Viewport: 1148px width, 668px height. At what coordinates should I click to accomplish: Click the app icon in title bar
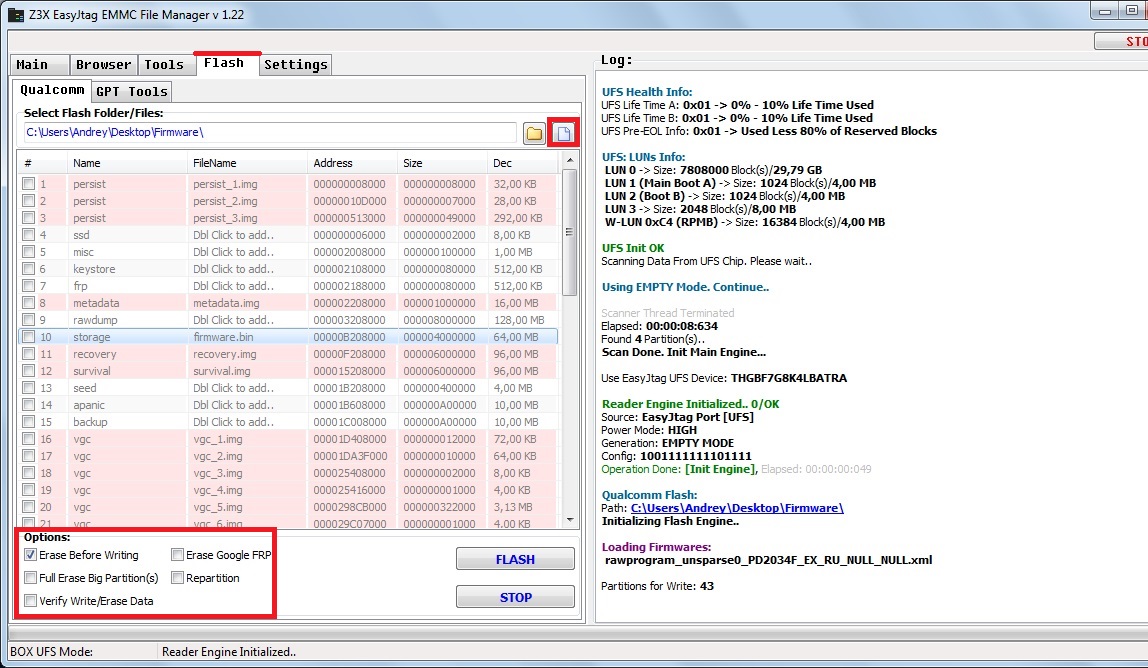(16, 15)
